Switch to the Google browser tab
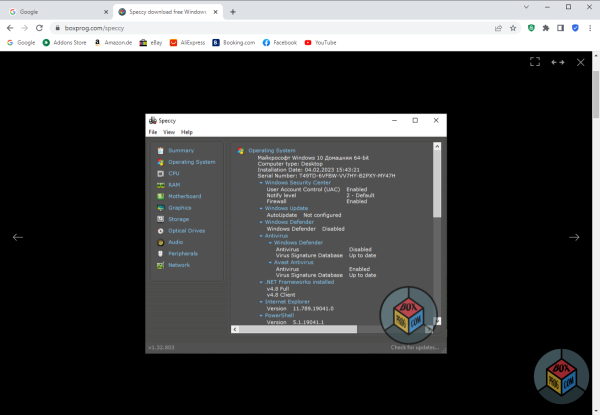The height and width of the screenshot is (415, 600). (x=59, y=12)
